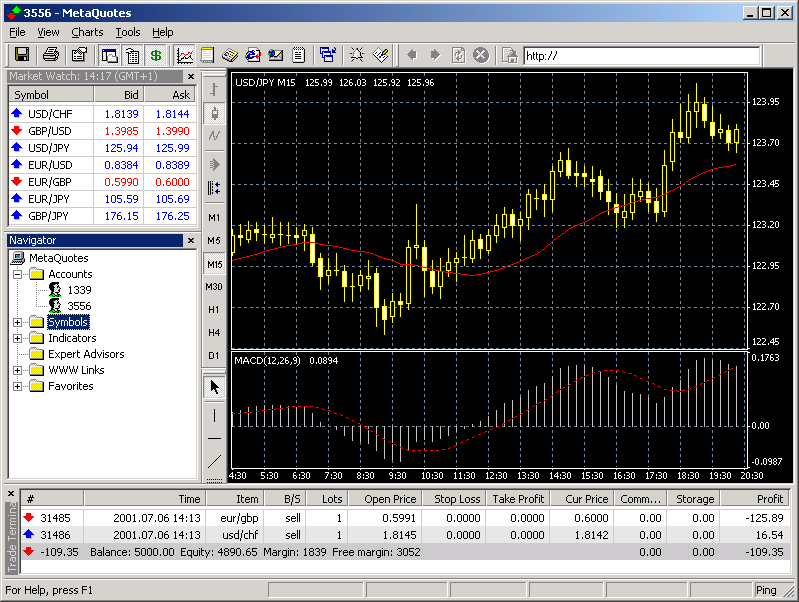Expand the Symbols tree node

pos(17,322)
